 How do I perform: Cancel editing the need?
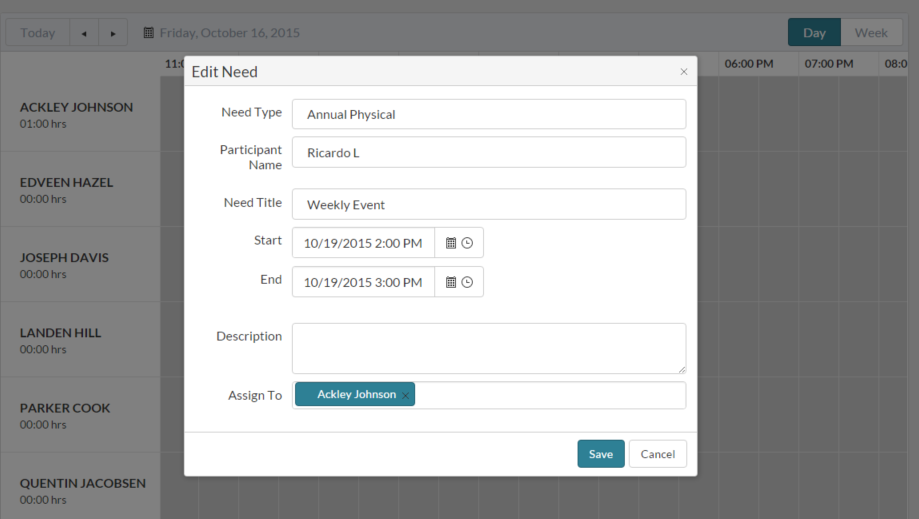658,454
